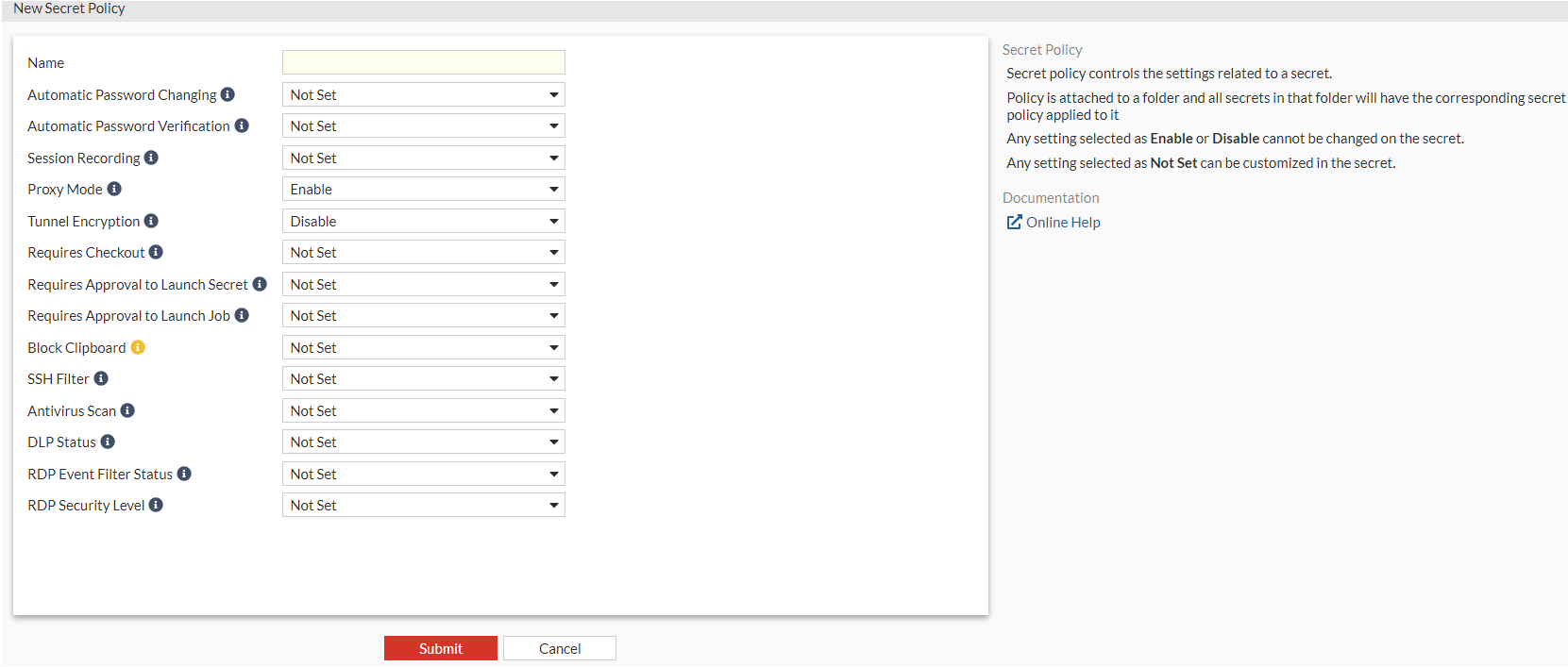The height and width of the screenshot is (667, 1568).
Task: Open RDP Security Level dropdown
Action: pos(424,505)
